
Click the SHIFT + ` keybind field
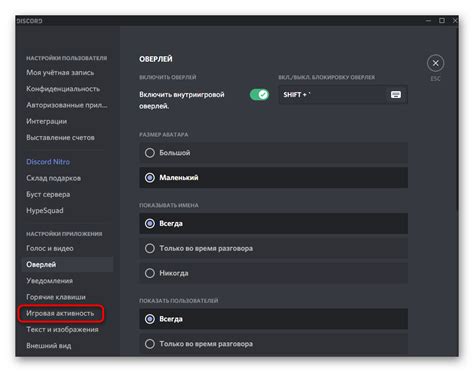tap(343, 95)
